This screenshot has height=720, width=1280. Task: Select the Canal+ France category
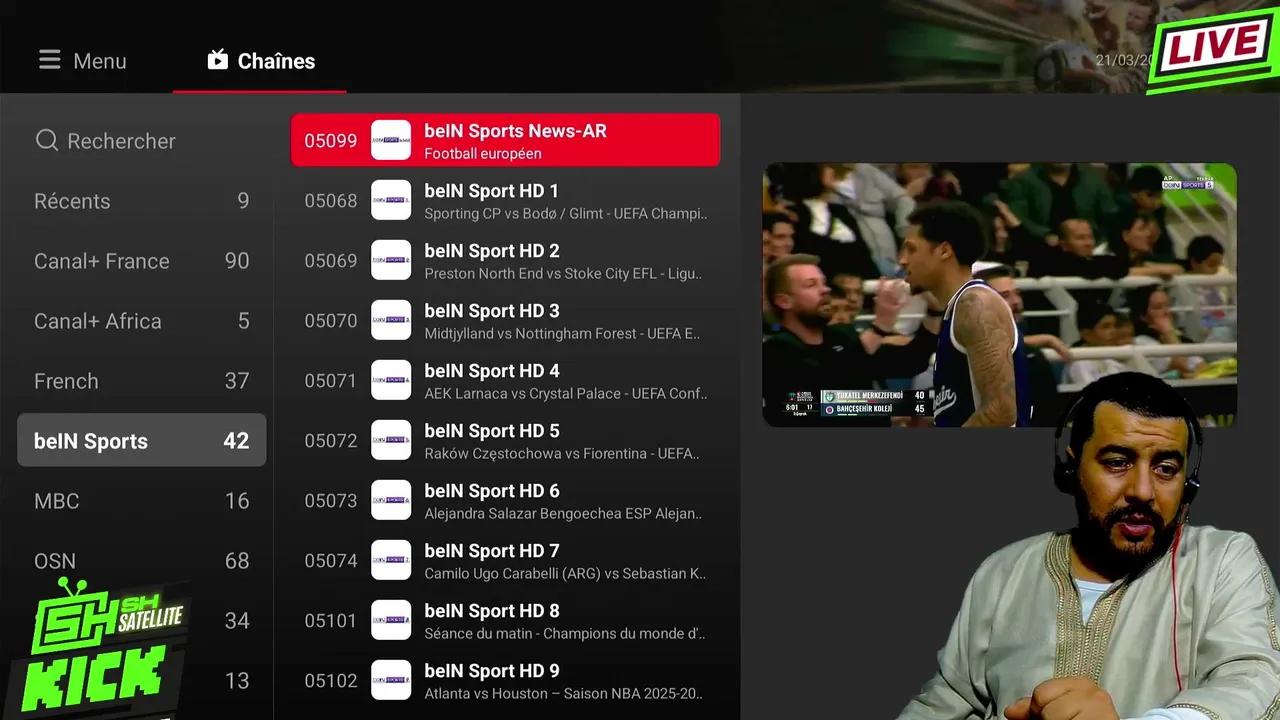click(x=142, y=261)
